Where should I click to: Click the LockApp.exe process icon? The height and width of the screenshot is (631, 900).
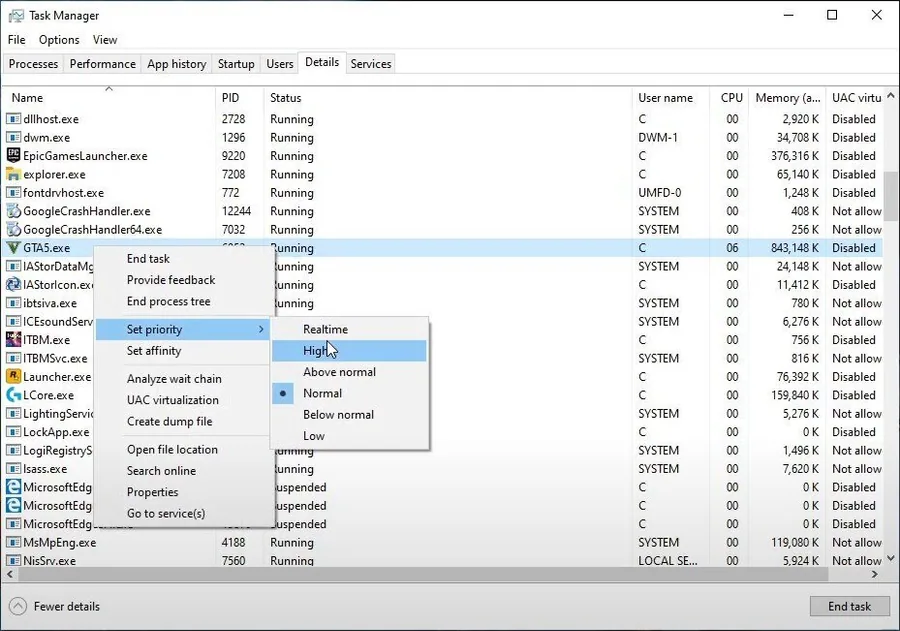pos(13,431)
